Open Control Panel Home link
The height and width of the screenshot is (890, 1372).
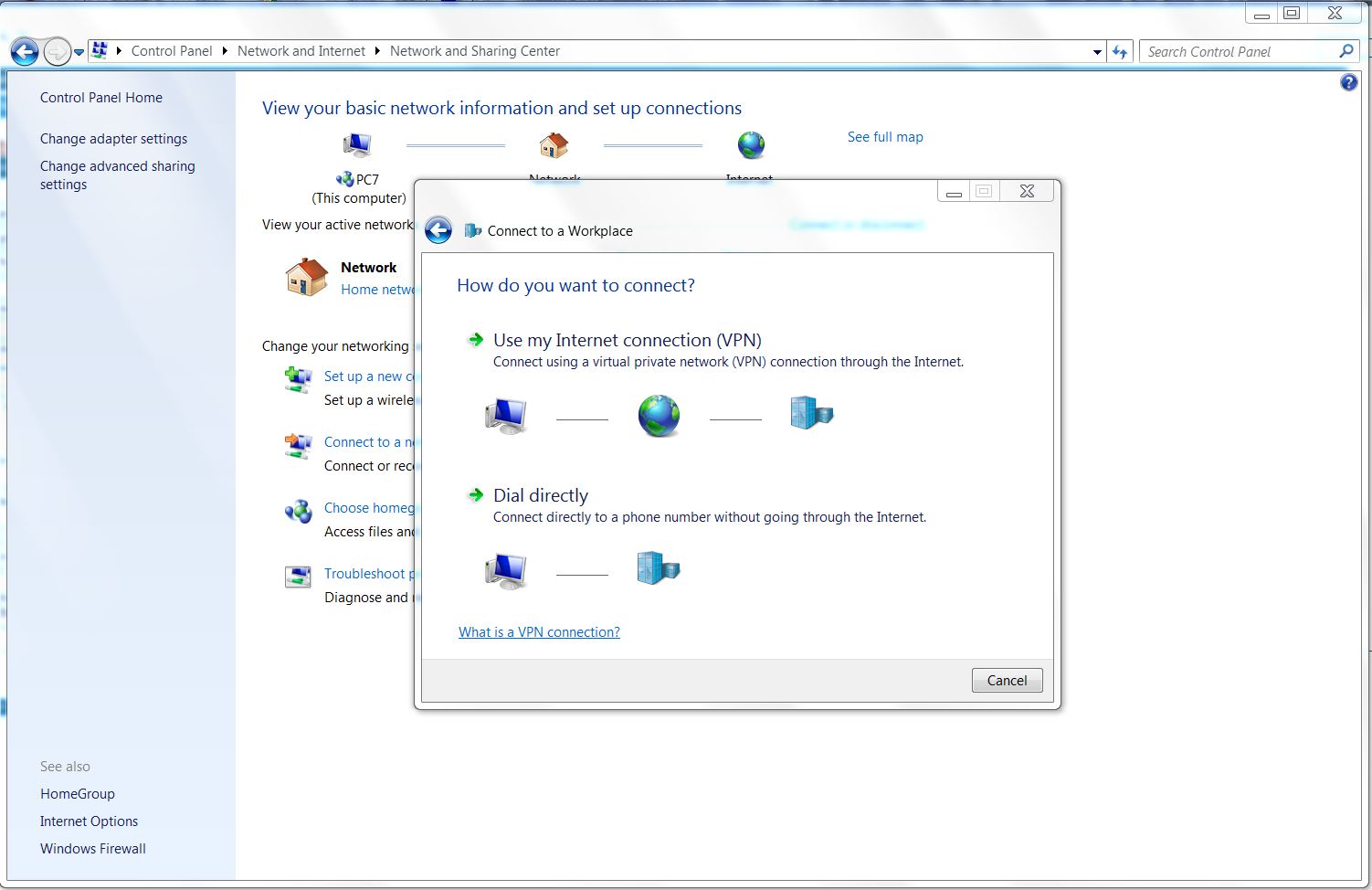101,98
